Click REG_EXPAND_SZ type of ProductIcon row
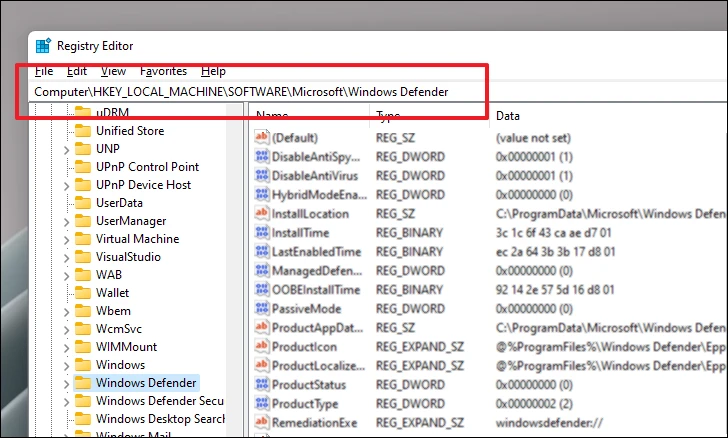 click(x=419, y=346)
